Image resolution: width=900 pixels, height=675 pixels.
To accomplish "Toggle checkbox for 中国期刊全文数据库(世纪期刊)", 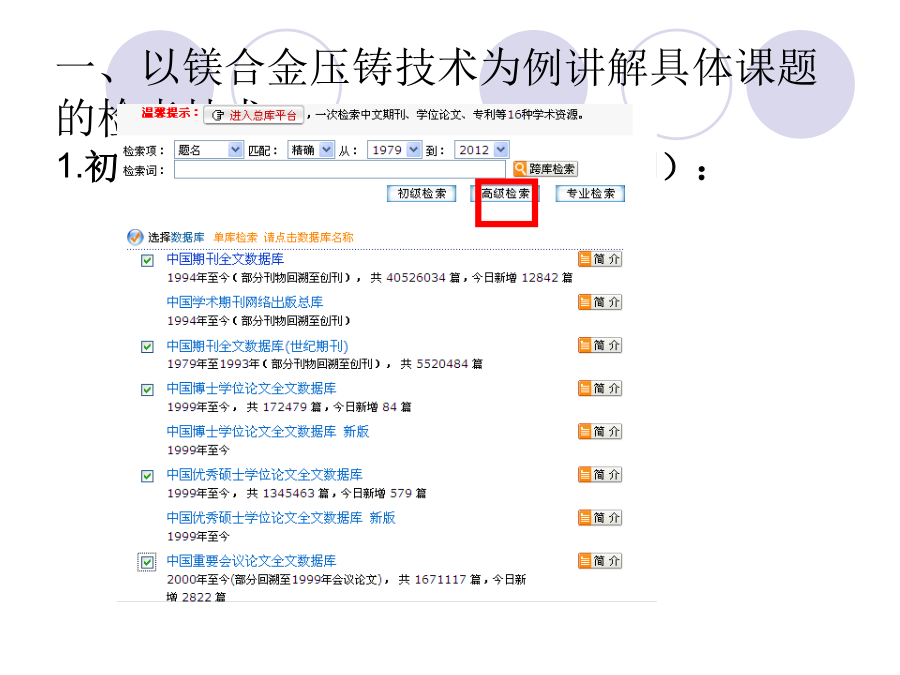I will (148, 347).
